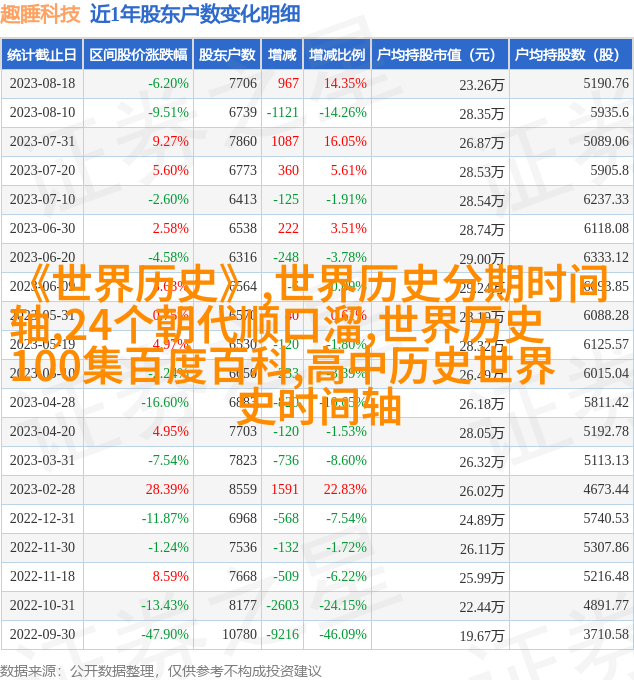This screenshot has height=680, width=634.
Task: Click shareholder count 8559
Action: (x=243, y=489)
